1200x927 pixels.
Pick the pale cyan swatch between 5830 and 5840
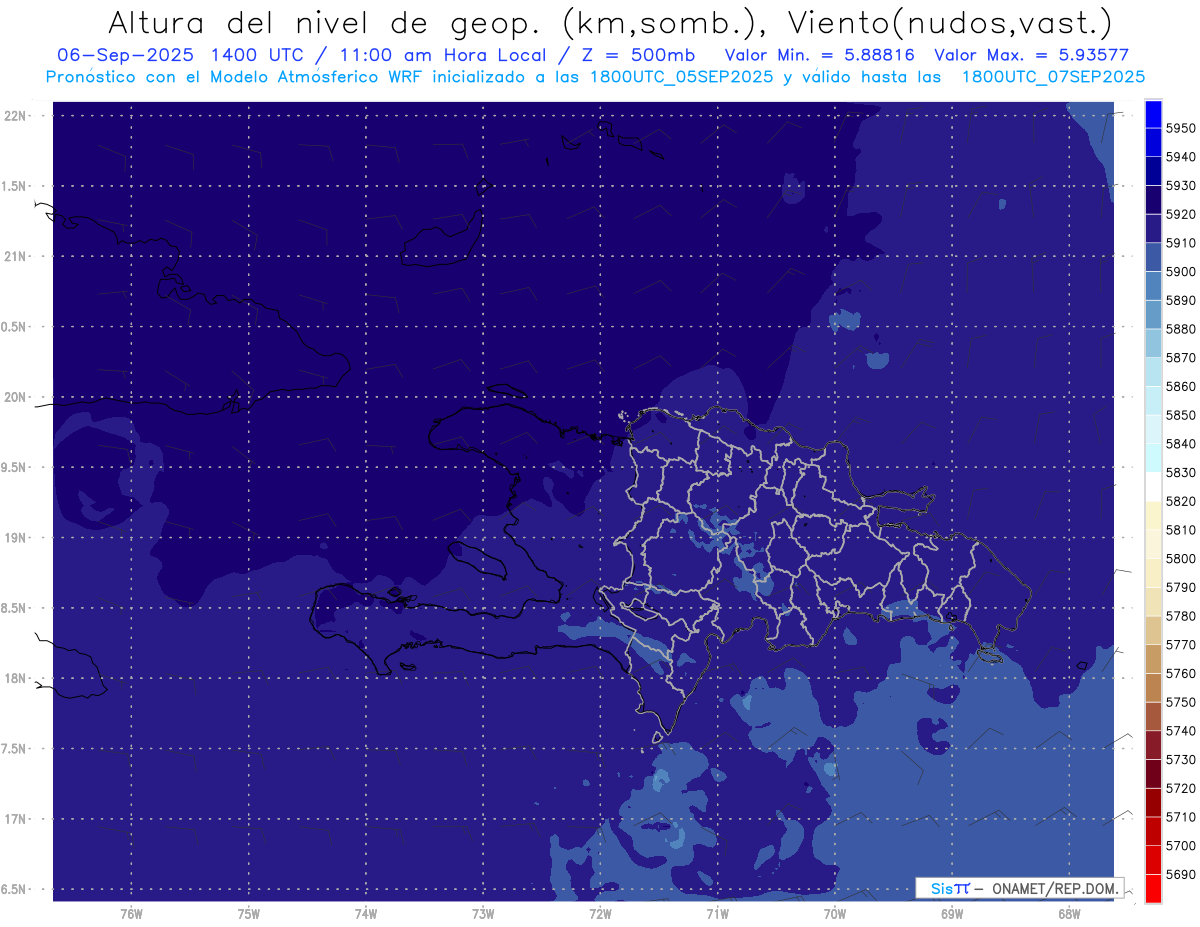(1152, 457)
